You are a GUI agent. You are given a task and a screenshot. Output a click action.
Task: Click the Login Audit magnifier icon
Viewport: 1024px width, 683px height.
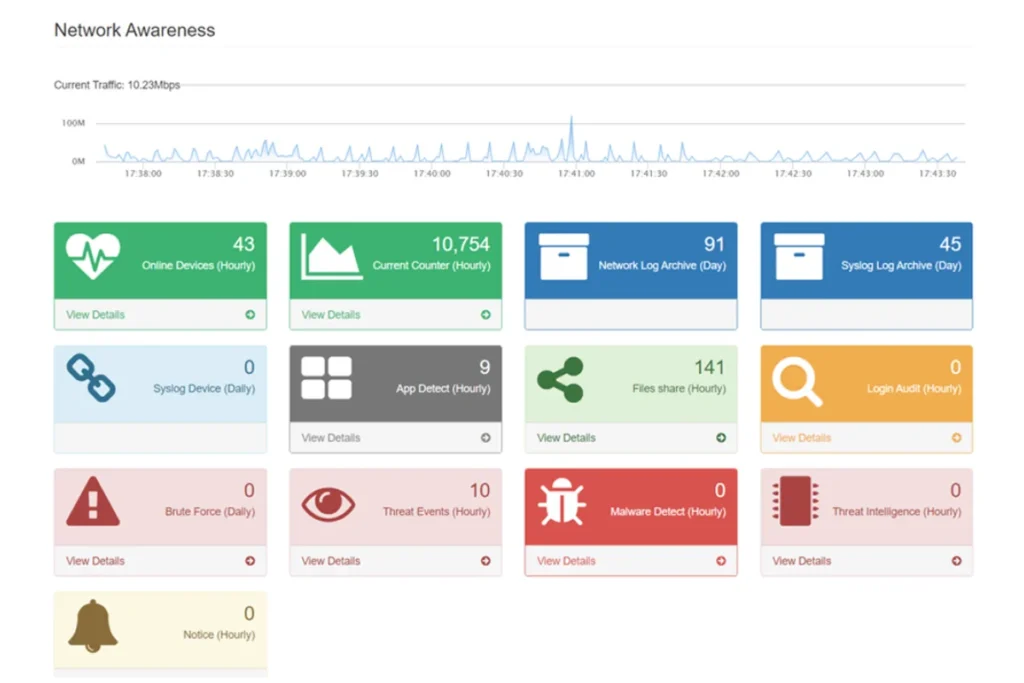(797, 381)
